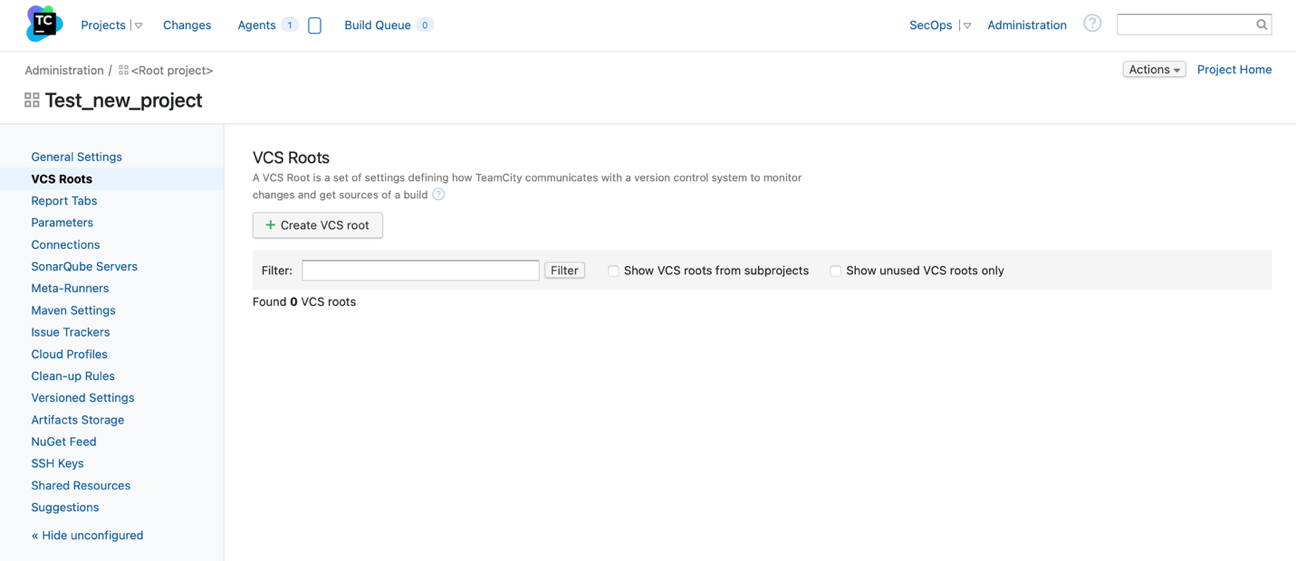This screenshot has height=561, width=1296.
Task: Enable Show VCS roots from subprojects
Action: (614, 270)
